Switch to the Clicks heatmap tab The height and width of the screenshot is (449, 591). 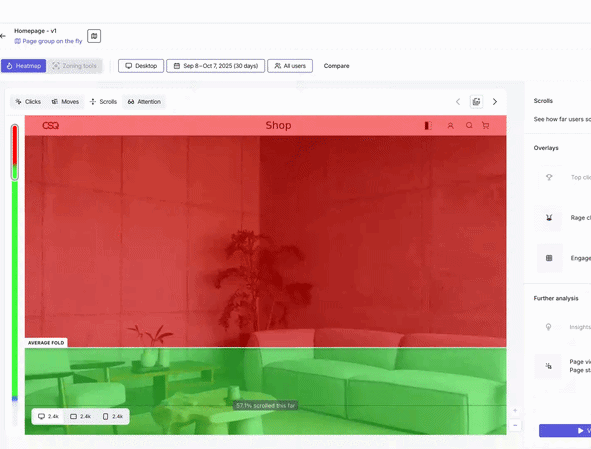(28, 101)
